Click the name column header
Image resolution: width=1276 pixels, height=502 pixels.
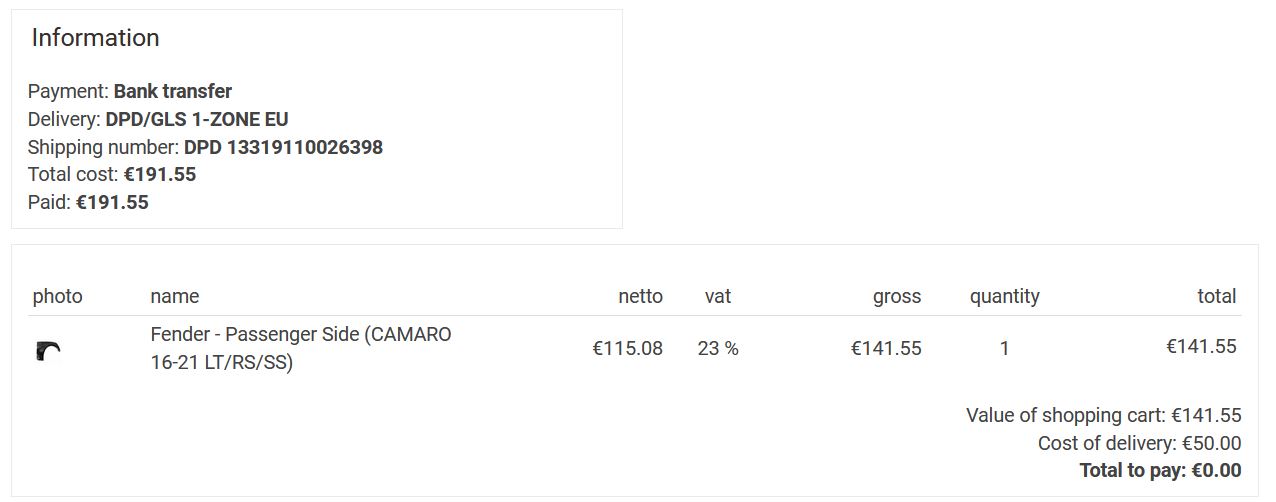[x=174, y=296]
